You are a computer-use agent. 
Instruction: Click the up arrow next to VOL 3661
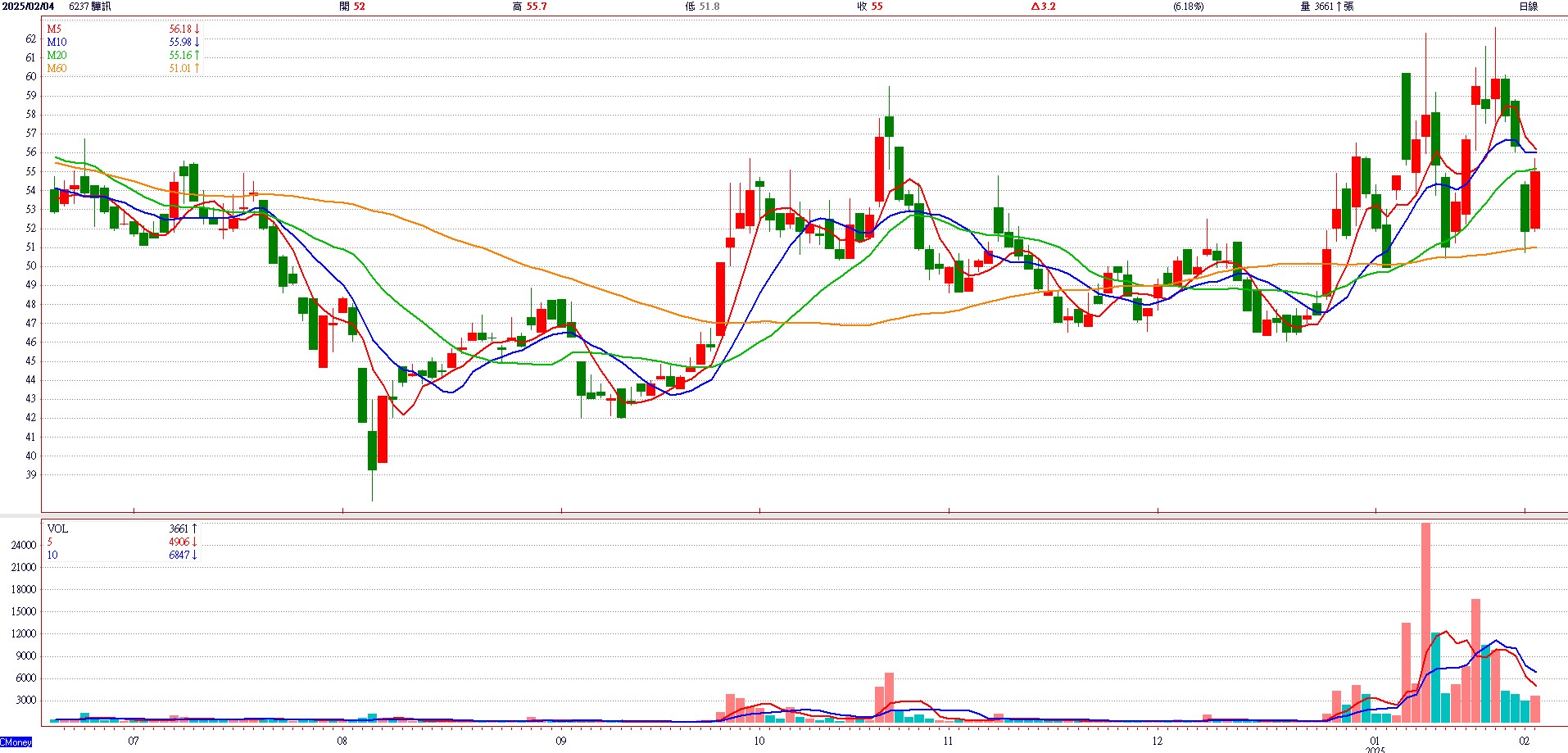coord(195,528)
